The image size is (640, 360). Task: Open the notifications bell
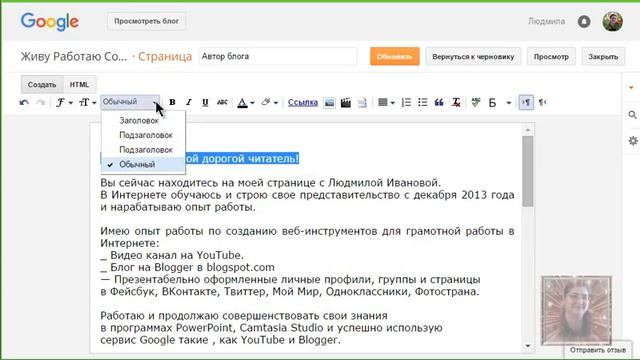(x=584, y=21)
